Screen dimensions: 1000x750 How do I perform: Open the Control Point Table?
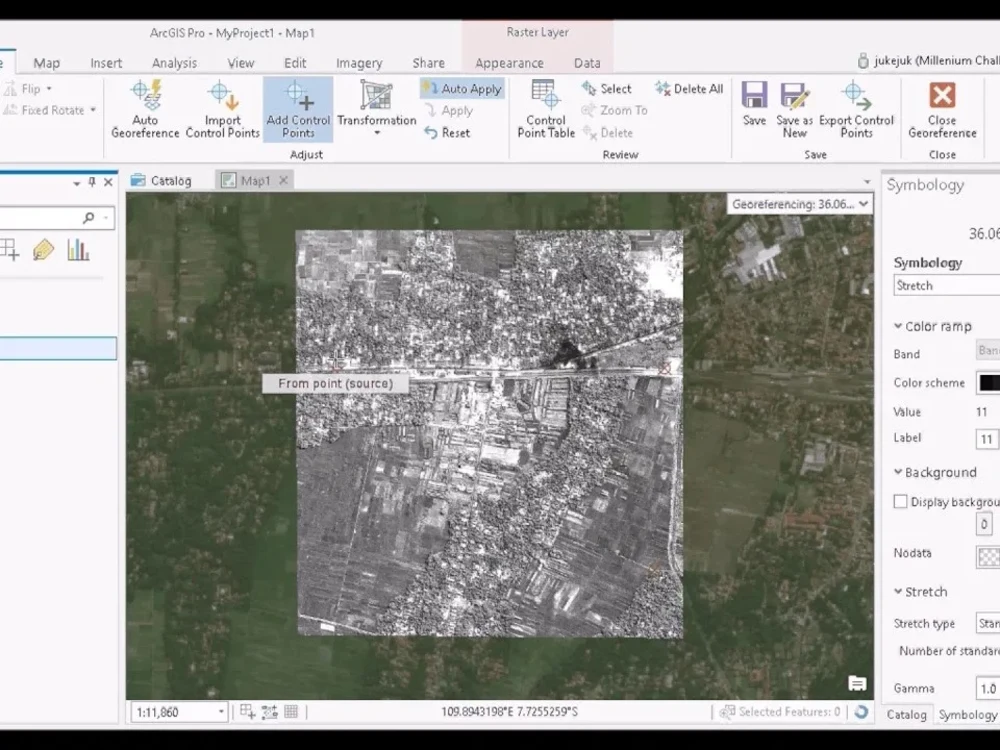coord(544,110)
